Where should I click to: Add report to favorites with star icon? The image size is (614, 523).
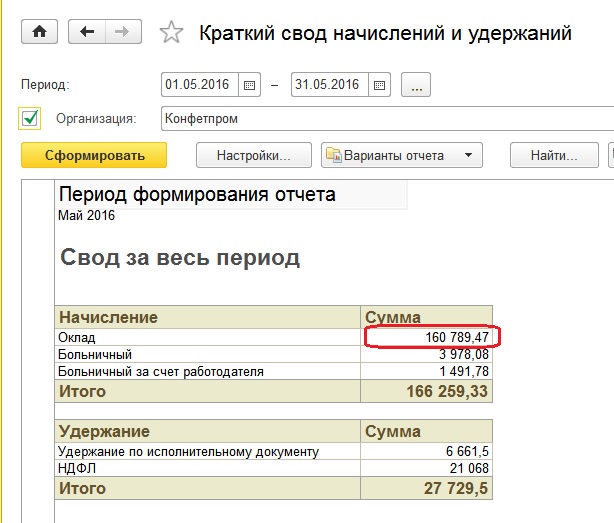click(171, 32)
